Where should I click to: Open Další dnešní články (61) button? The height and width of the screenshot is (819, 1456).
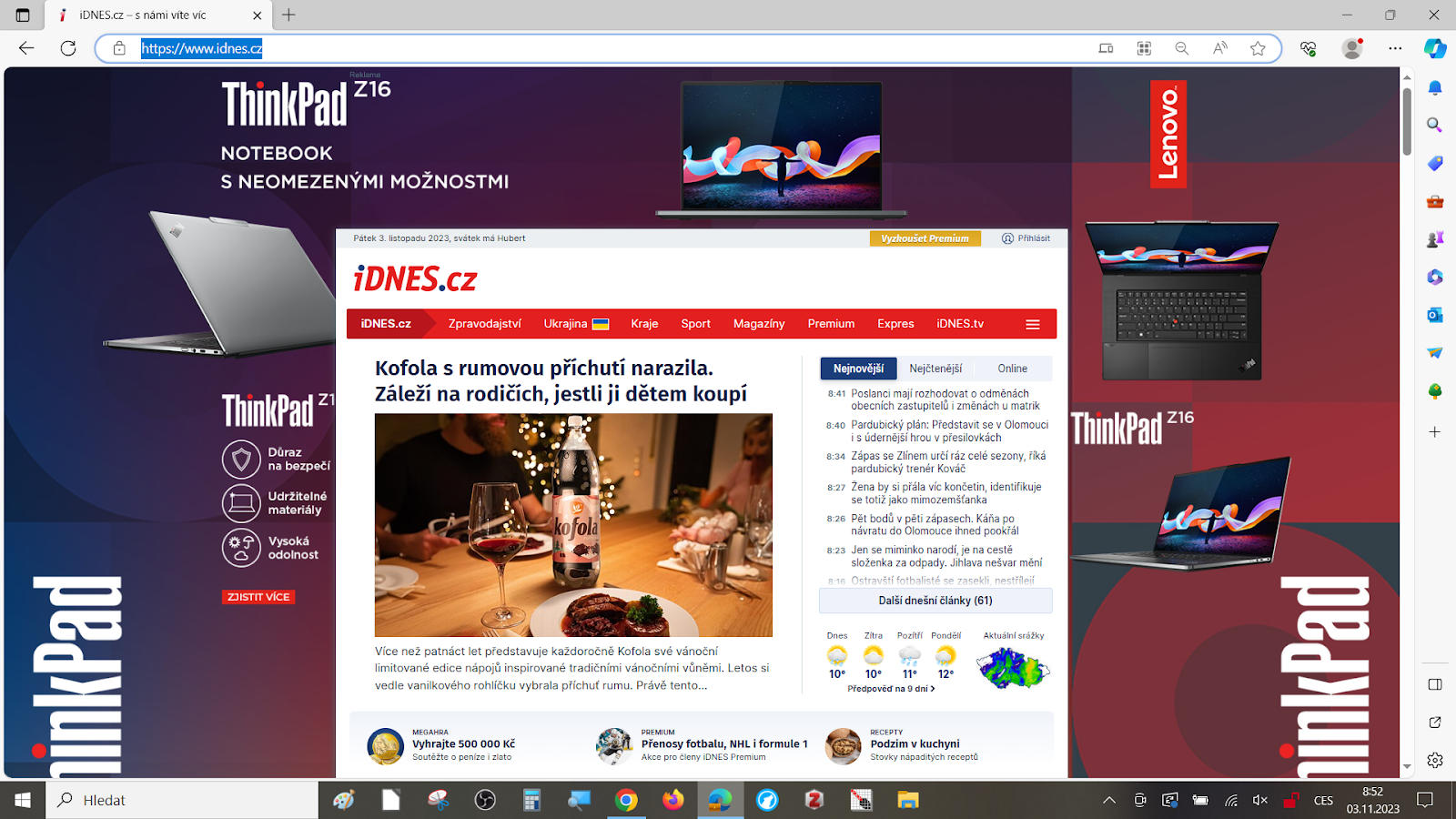pos(935,601)
